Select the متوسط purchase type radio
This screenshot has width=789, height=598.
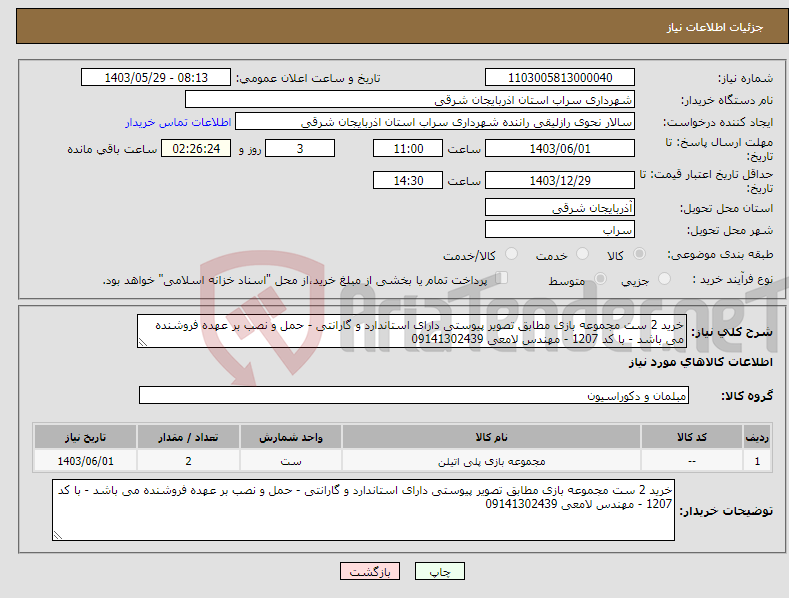click(x=600, y=278)
